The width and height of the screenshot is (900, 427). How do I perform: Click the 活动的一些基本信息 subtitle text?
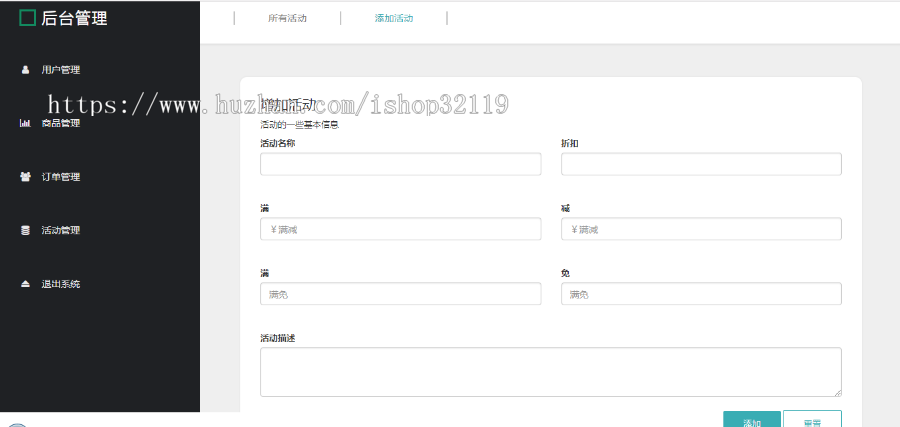pos(300,125)
